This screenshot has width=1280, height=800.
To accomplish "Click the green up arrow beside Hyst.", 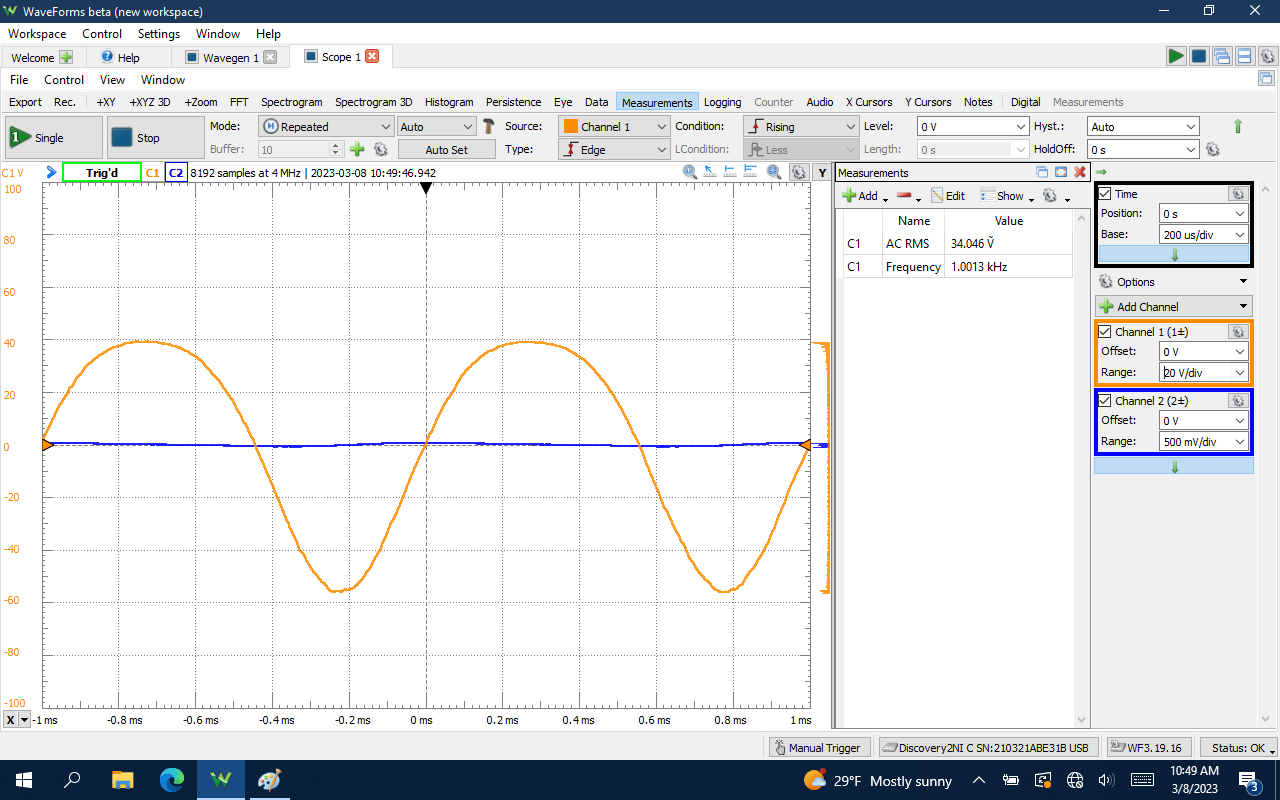I will click(1238, 126).
